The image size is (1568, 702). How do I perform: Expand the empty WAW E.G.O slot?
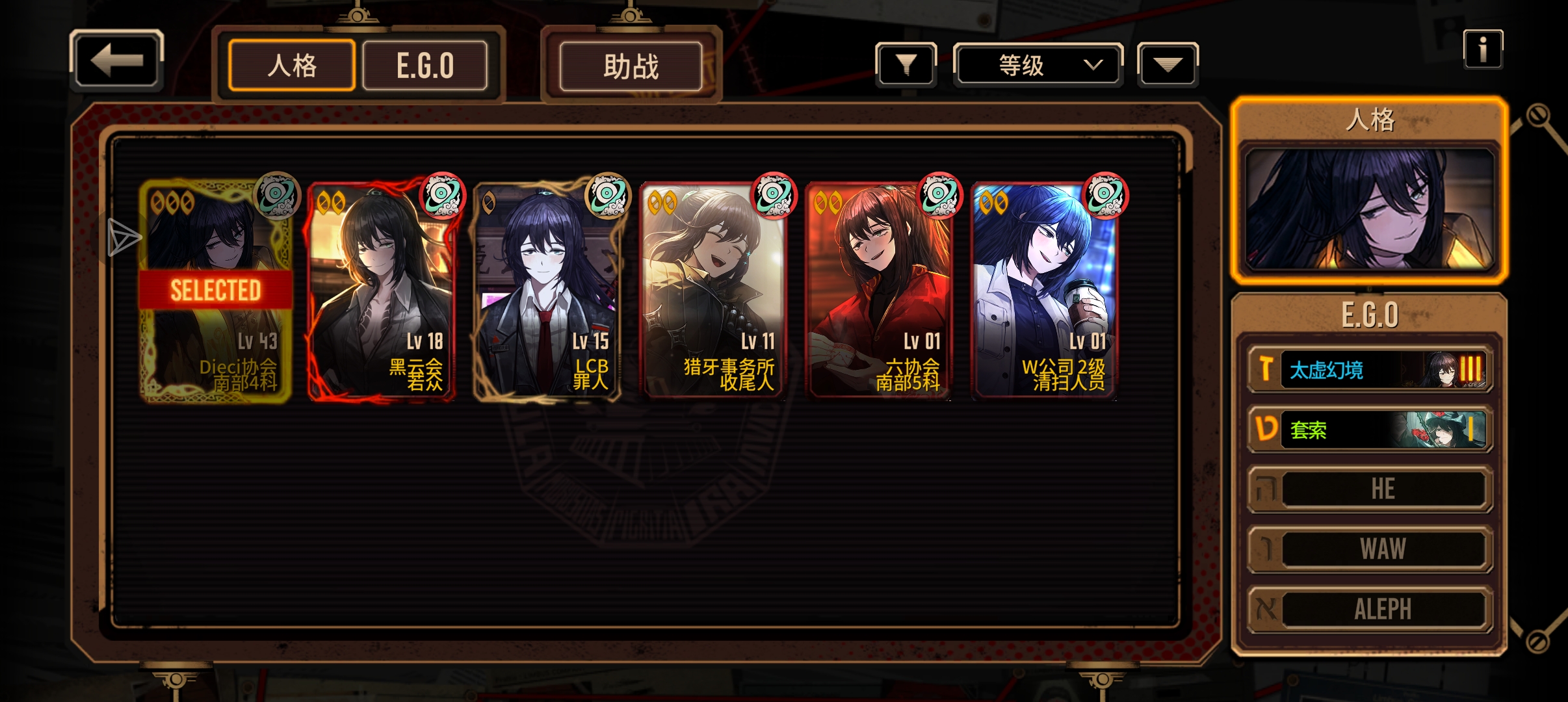(x=1370, y=549)
